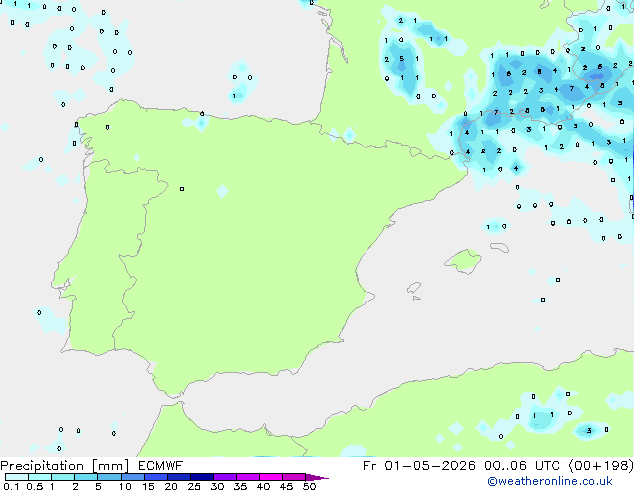Click the "00..06" time range text
634x490 pixels.
[505, 466]
